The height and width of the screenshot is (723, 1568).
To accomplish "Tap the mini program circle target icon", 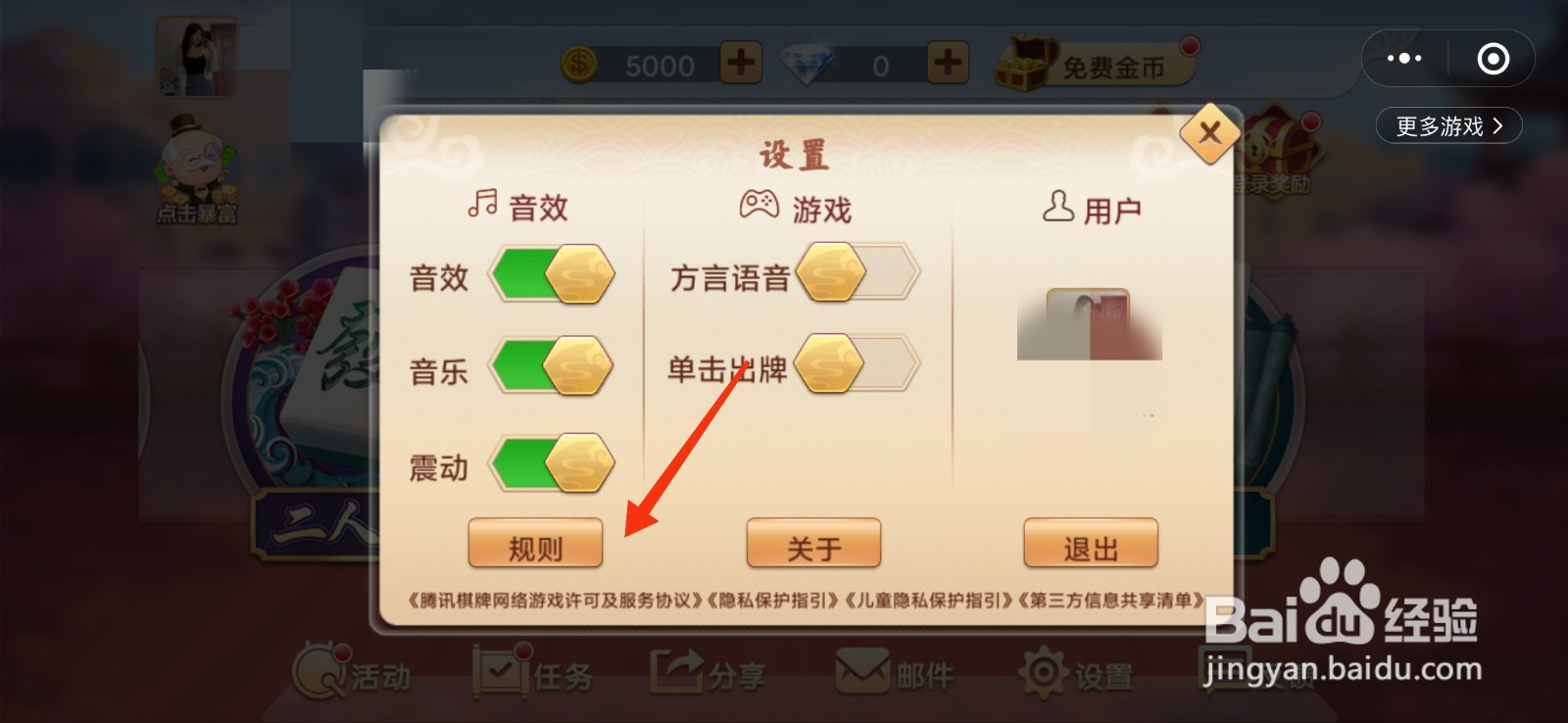I will pos(1494,59).
